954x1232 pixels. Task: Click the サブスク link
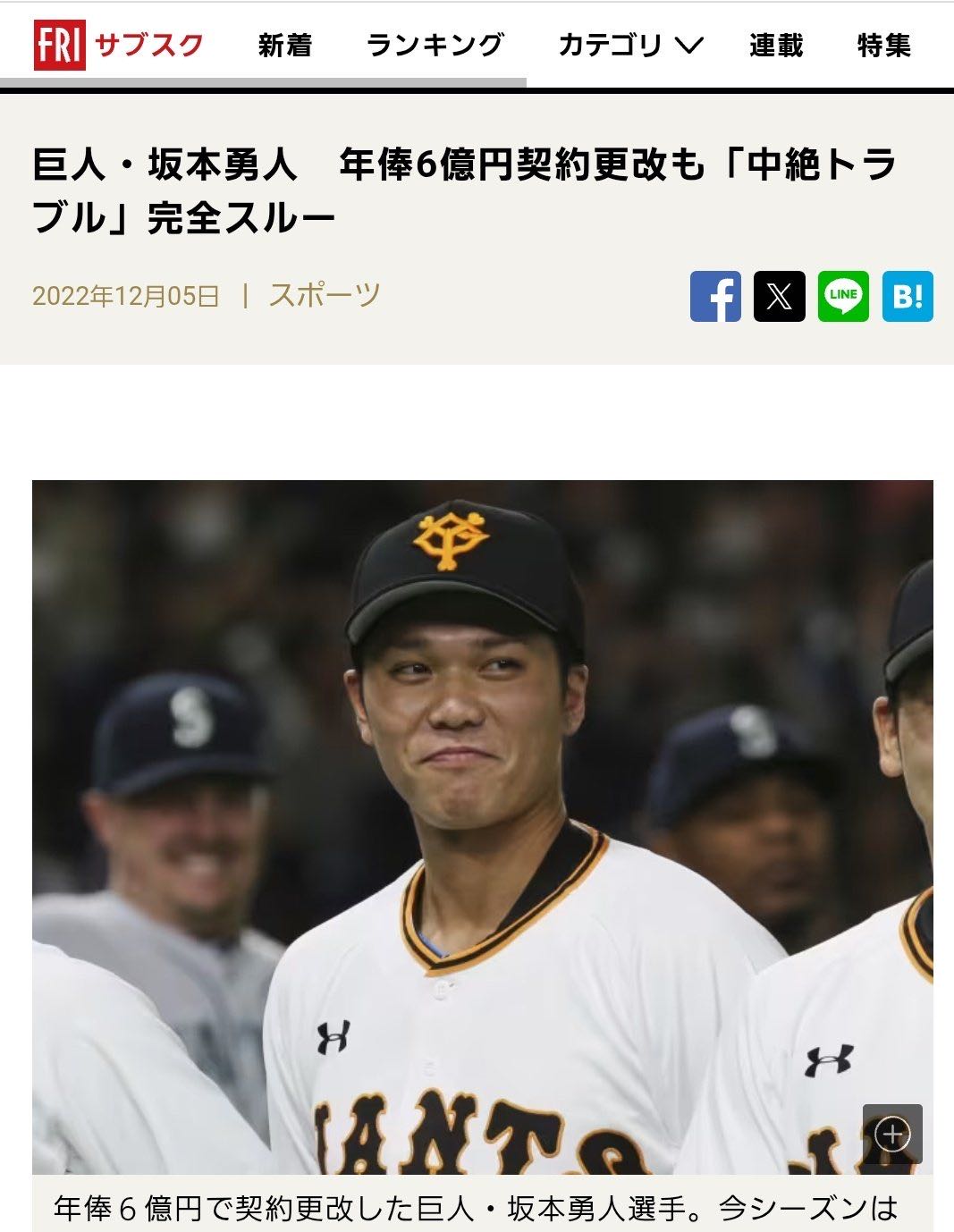pyautogui.click(x=149, y=45)
